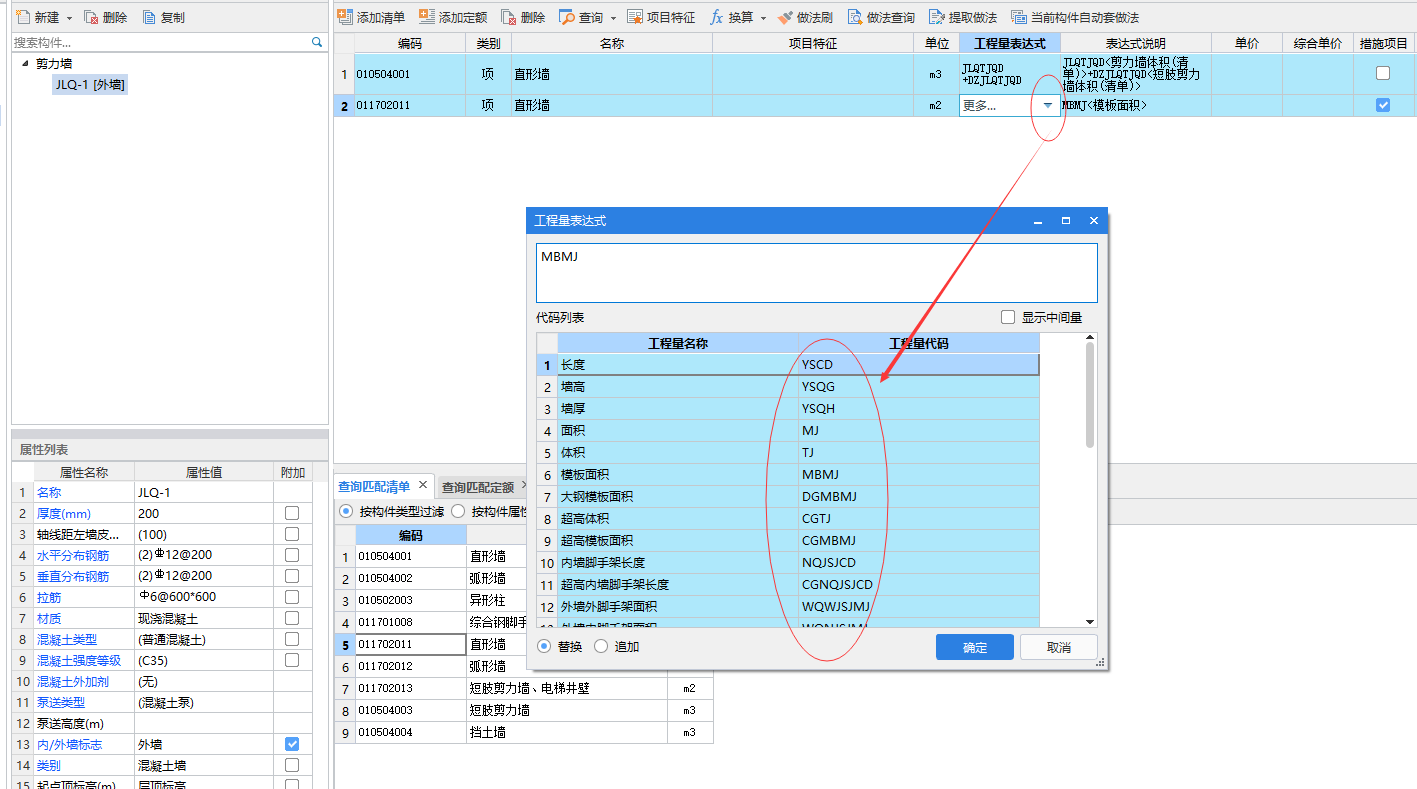Image resolution: width=1417 pixels, height=789 pixels.
Task: Click the 添加定额 toolbar icon
Action: pyautogui.click(x=427, y=17)
